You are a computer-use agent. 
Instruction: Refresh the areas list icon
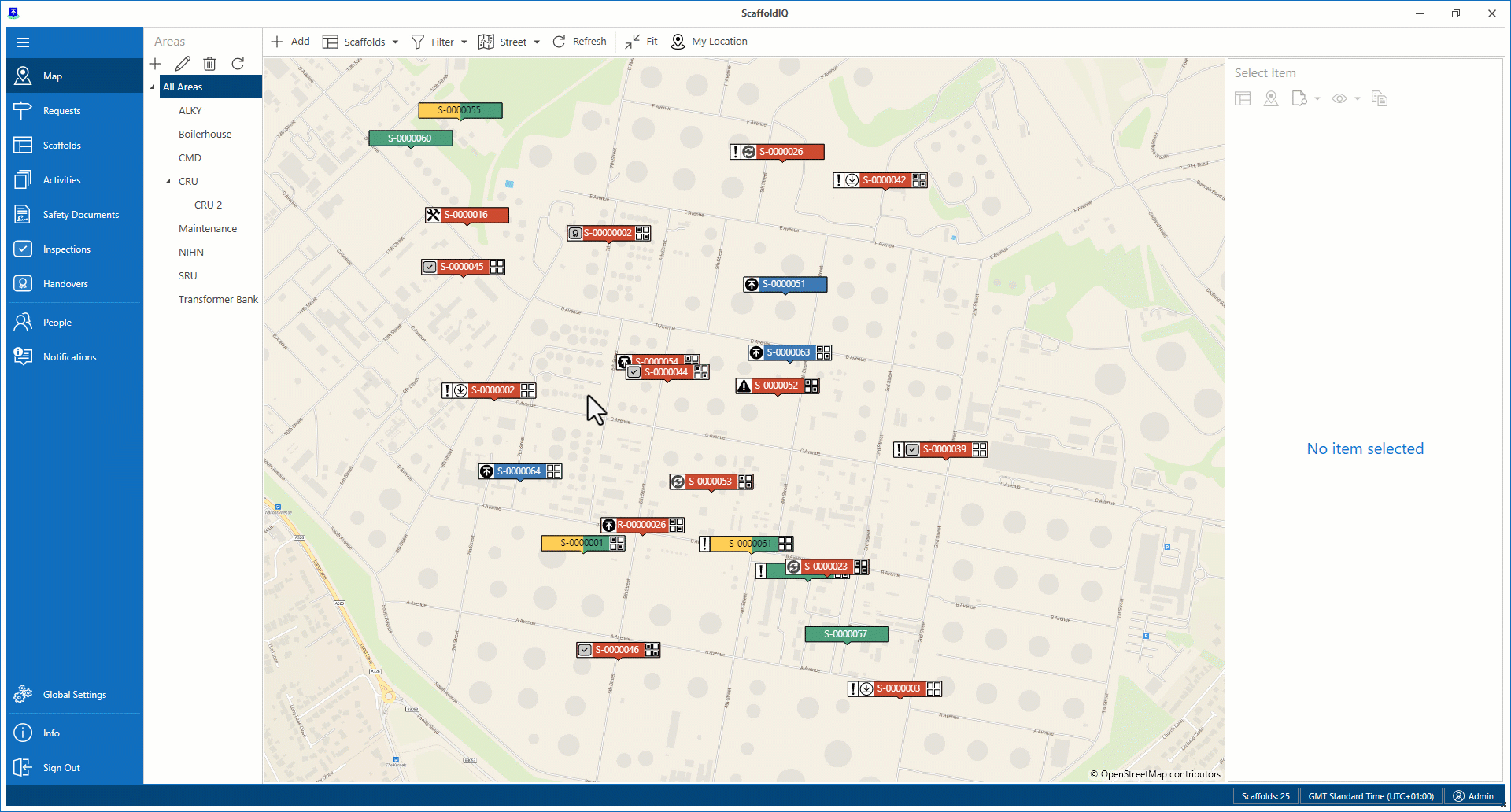(x=238, y=64)
